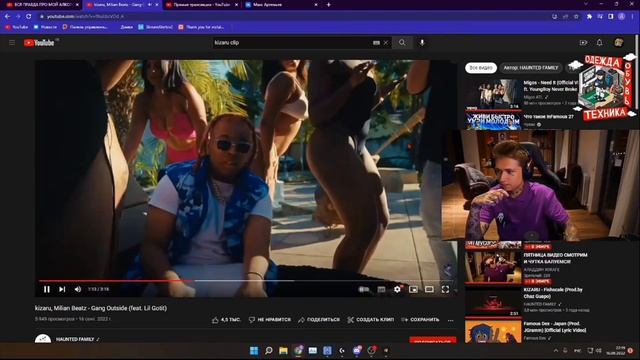640x360 pixels.
Task: Reload the page
Action: pos(29,16)
